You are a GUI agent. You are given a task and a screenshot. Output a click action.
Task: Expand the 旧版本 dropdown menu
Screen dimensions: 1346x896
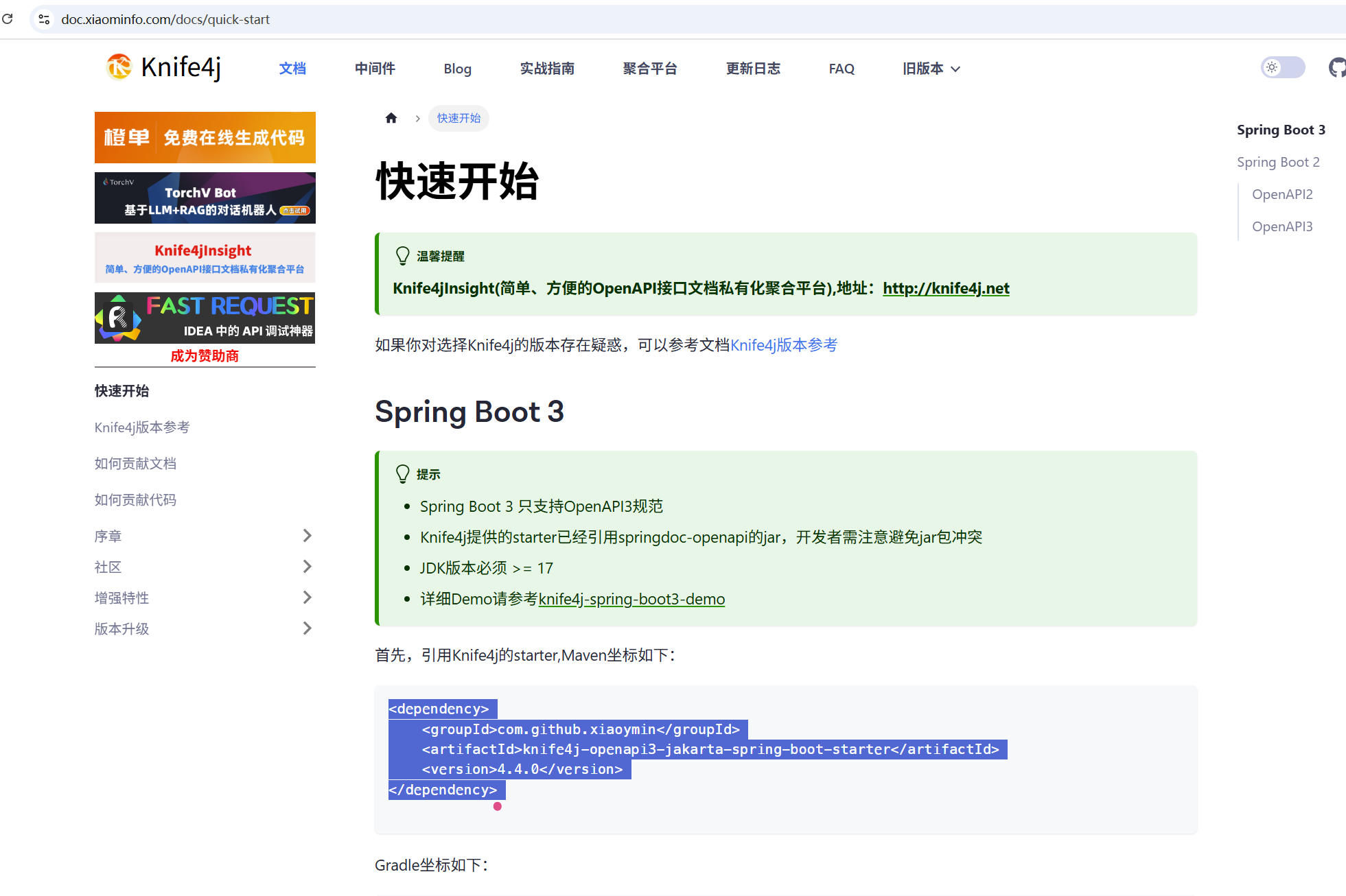click(x=931, y=69)
